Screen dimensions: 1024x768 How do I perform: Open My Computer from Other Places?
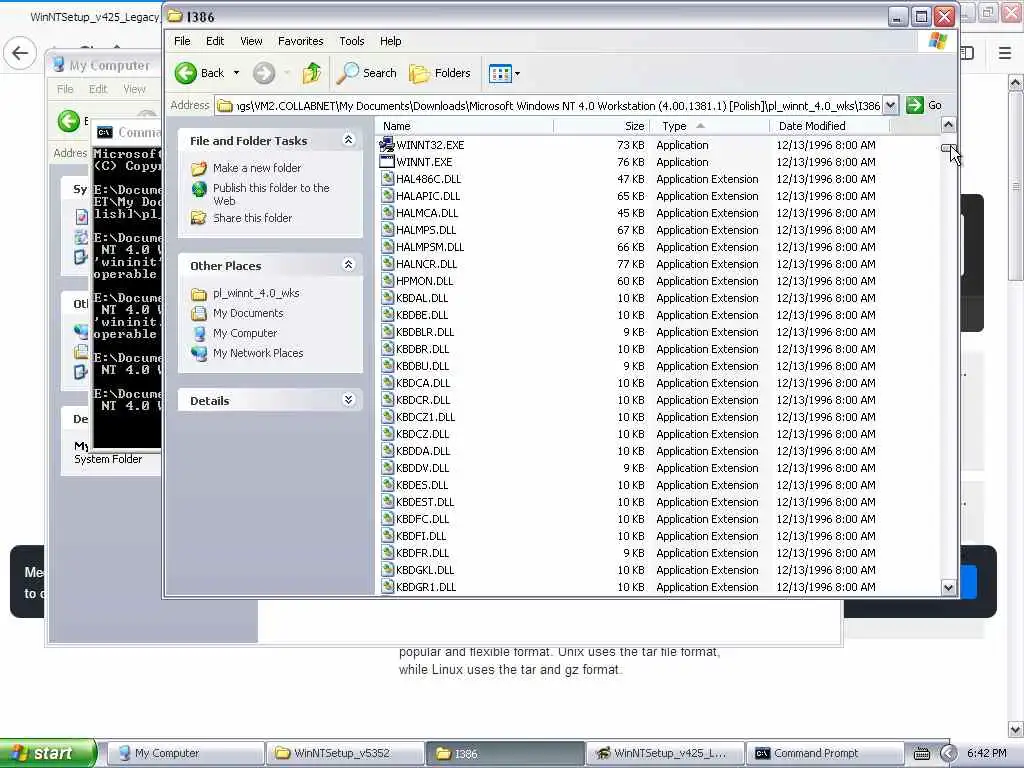(245, 333)
